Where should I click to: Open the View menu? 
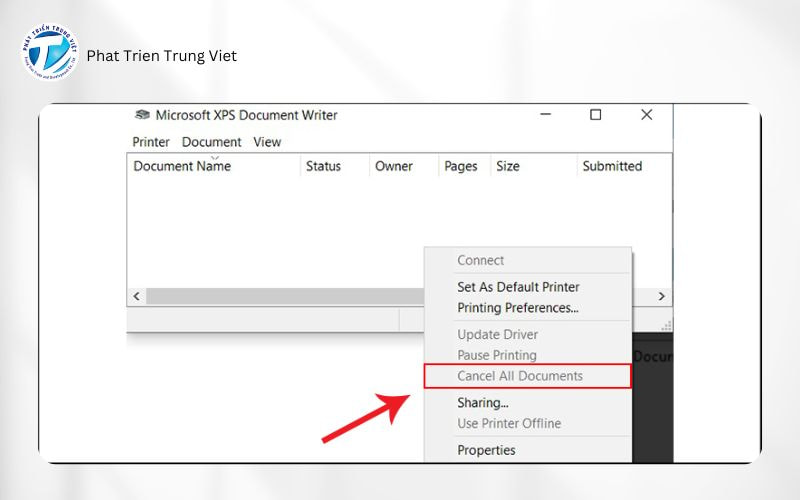tap(267, 142)
